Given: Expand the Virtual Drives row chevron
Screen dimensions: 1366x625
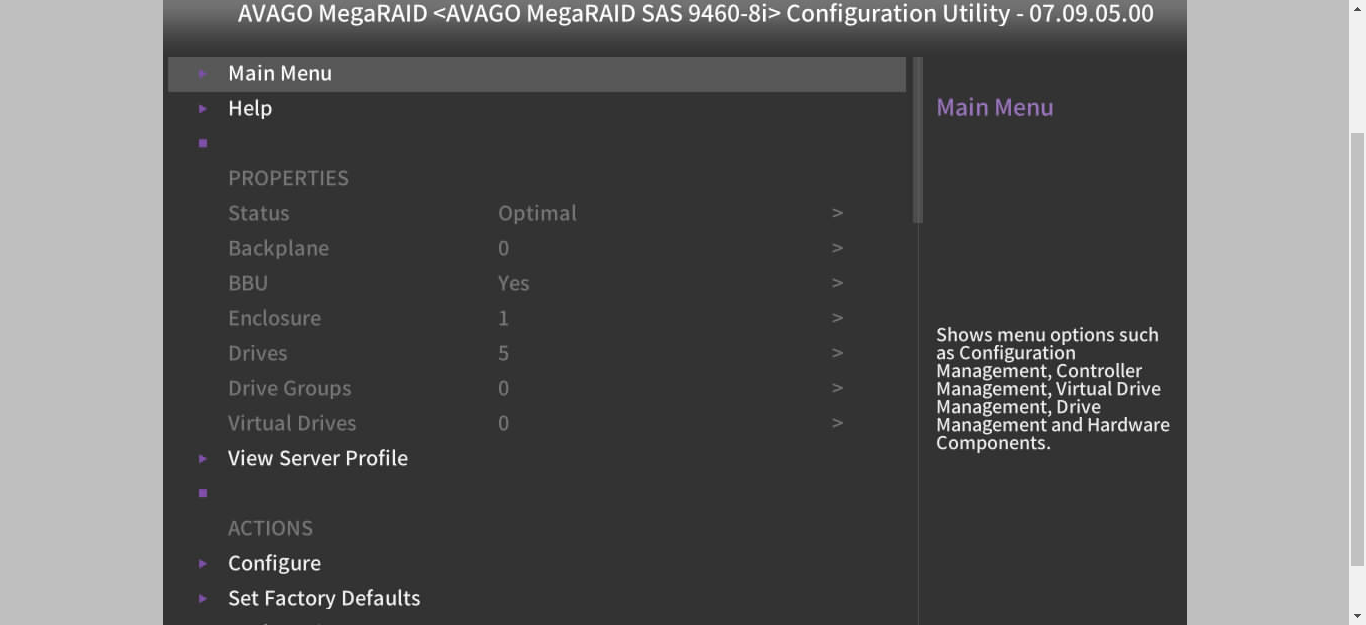Looking at the screenshot, I should pos(838,423).
